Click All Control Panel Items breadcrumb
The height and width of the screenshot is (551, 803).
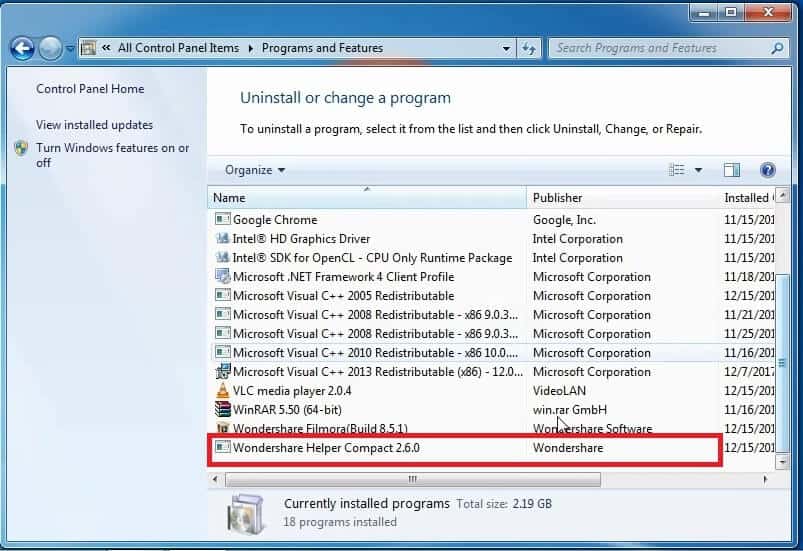[178, 48]
